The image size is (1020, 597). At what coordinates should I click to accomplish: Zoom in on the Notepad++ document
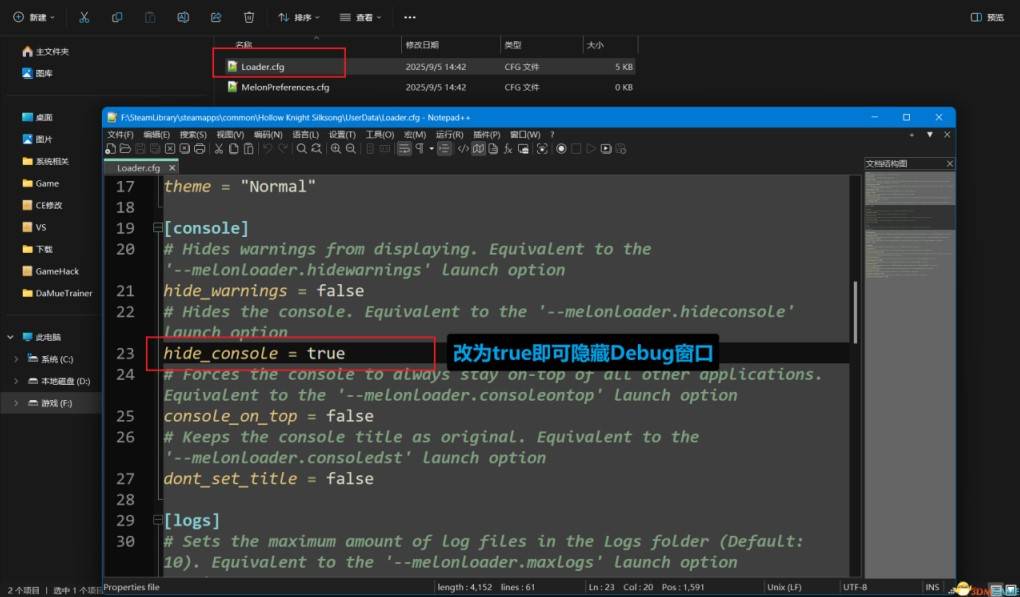336,149
